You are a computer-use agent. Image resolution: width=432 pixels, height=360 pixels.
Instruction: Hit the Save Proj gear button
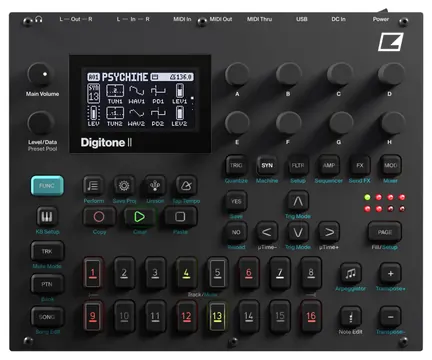coord(124,185)
